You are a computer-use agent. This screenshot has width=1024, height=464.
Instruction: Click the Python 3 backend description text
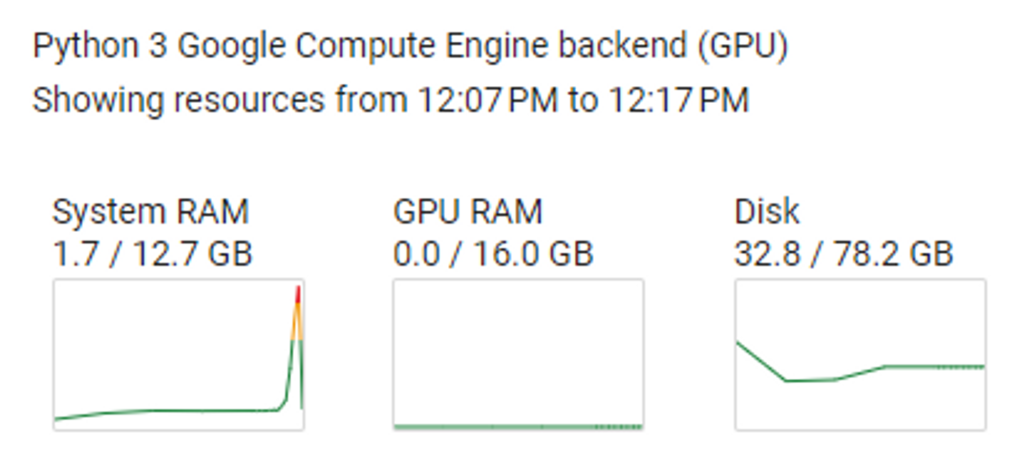[410, 46]
